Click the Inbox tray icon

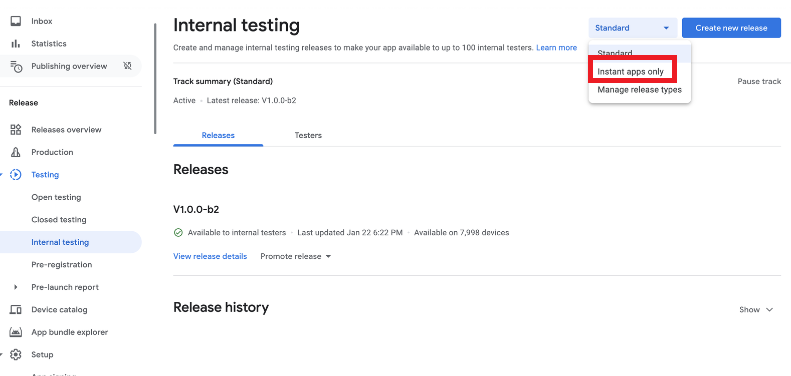click(16, 21)
